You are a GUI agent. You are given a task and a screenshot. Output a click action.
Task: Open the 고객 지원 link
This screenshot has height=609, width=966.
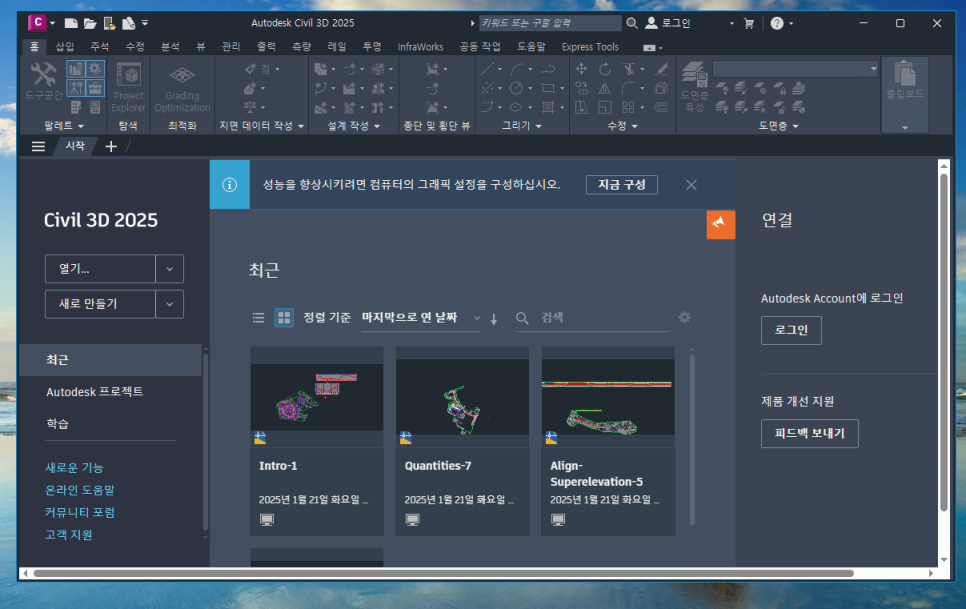click(68, 534)
